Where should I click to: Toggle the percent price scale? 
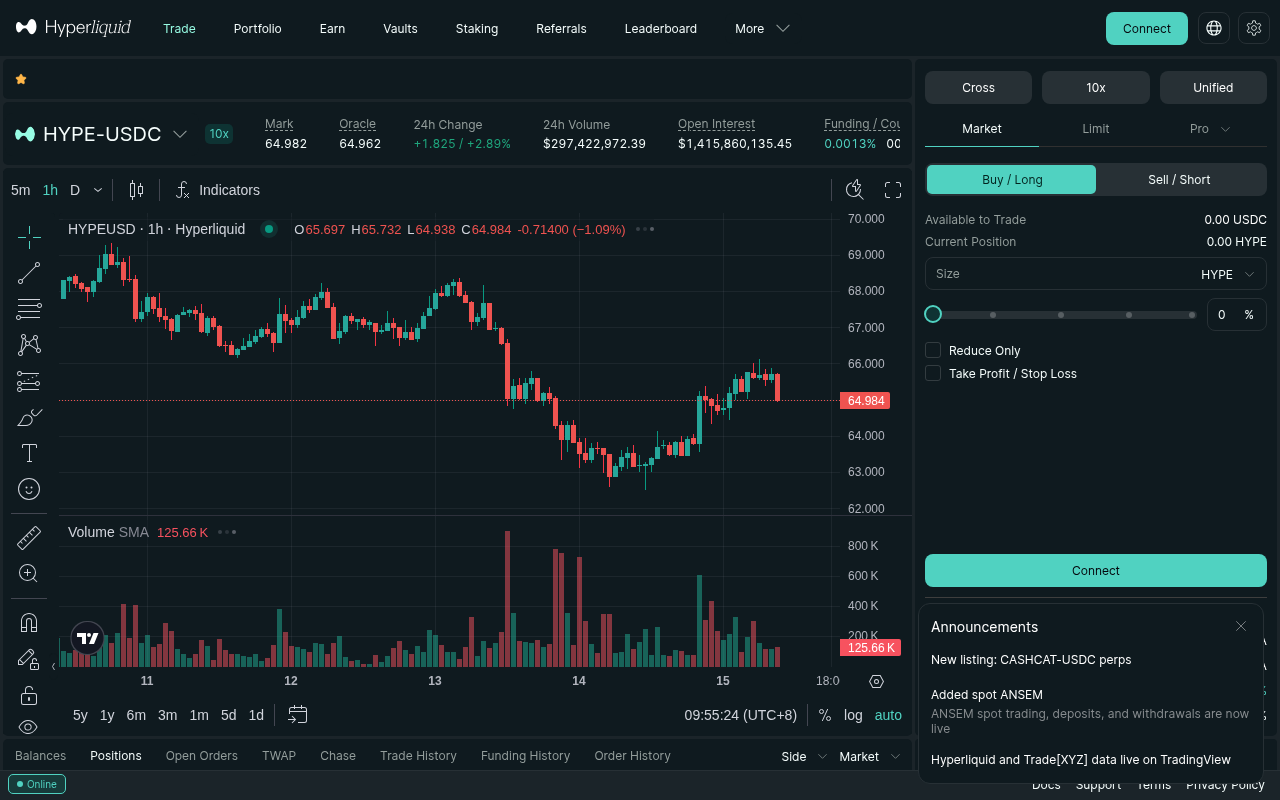825,715
